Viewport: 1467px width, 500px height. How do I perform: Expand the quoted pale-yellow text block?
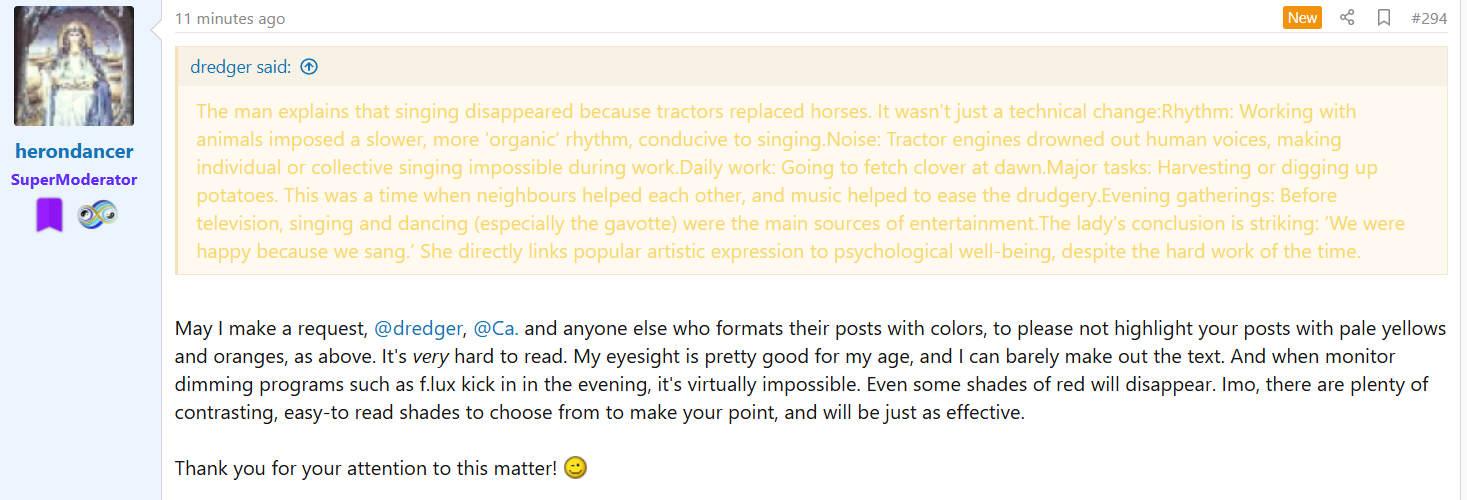coord(778,181)
